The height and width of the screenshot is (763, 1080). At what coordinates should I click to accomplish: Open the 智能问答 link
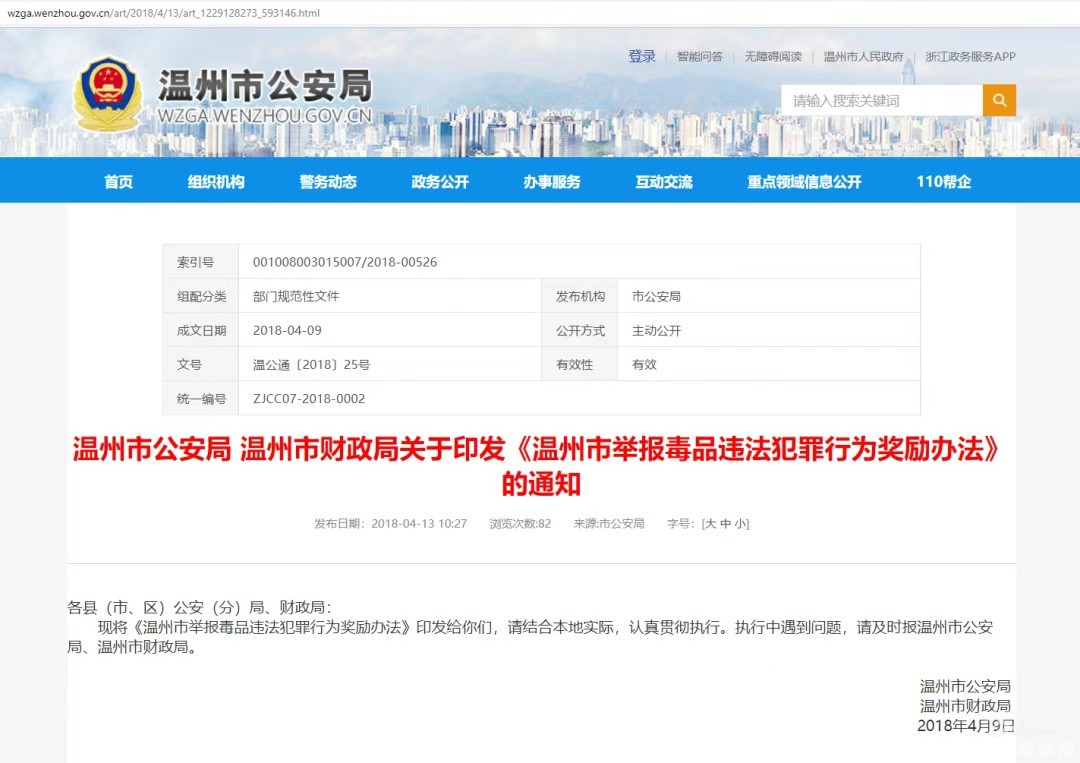pyautogui.click(x=700, y=56)
